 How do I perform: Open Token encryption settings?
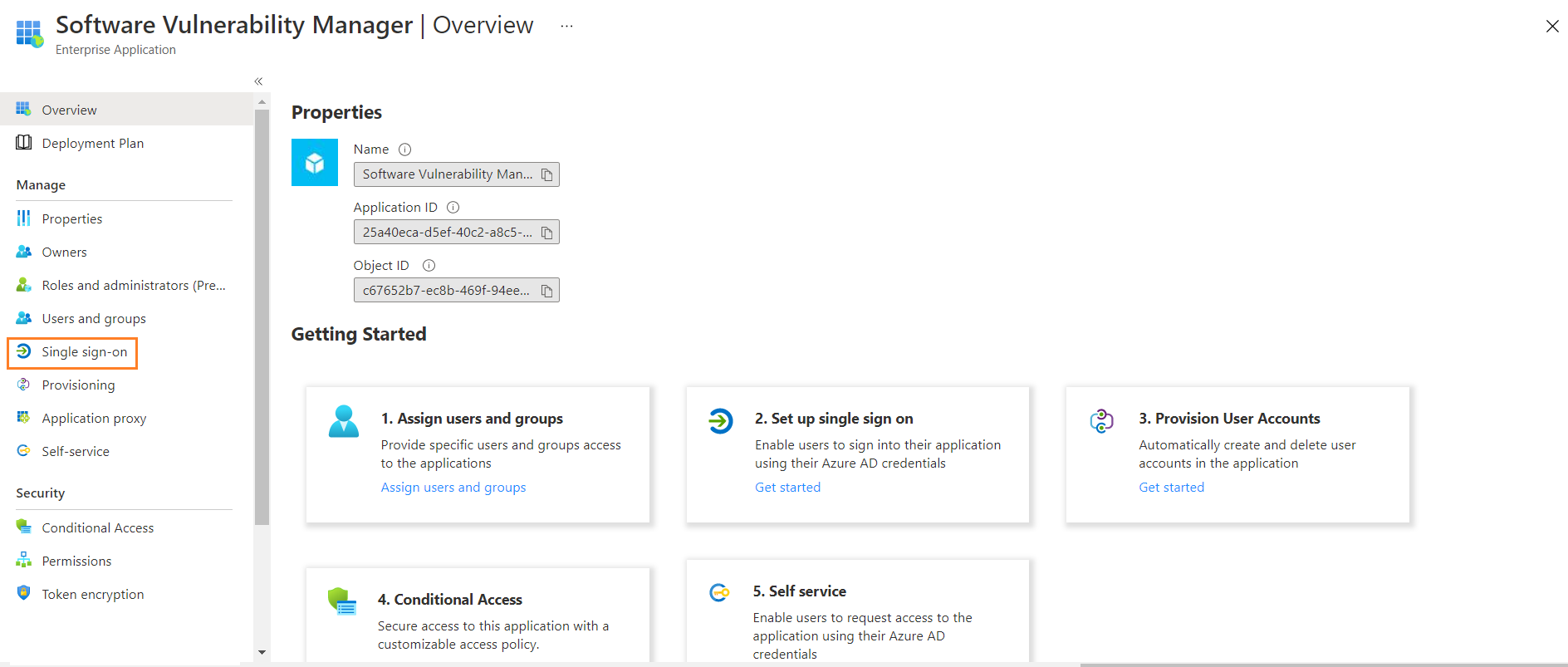(92, 595)
